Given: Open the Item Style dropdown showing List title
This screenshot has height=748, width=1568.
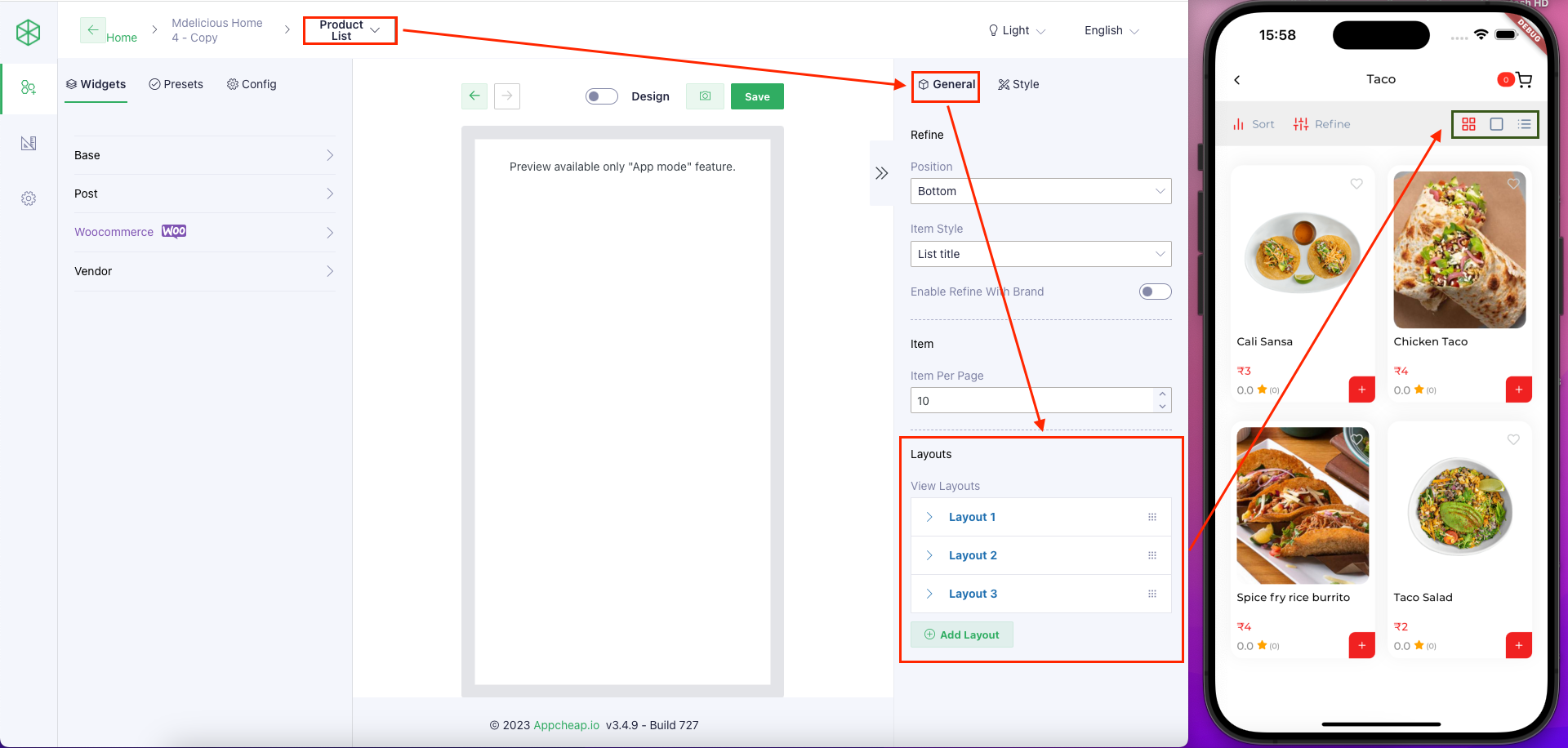Looking at the screenshot, I should click(1040, 253).
